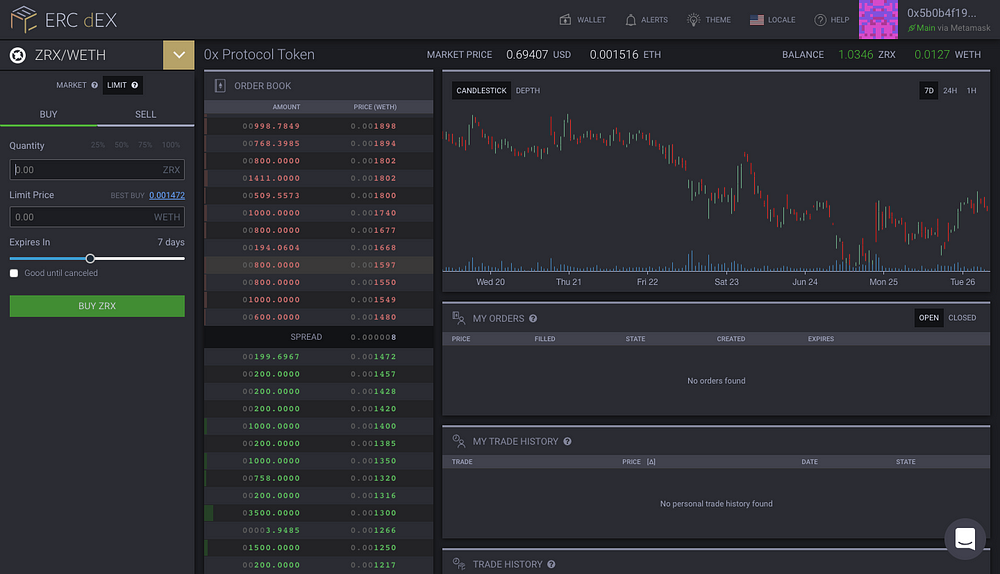Select sell order at price 0.001898
Screen dimensions: 1000x574
pyautogui.click(x=318, y=126)
